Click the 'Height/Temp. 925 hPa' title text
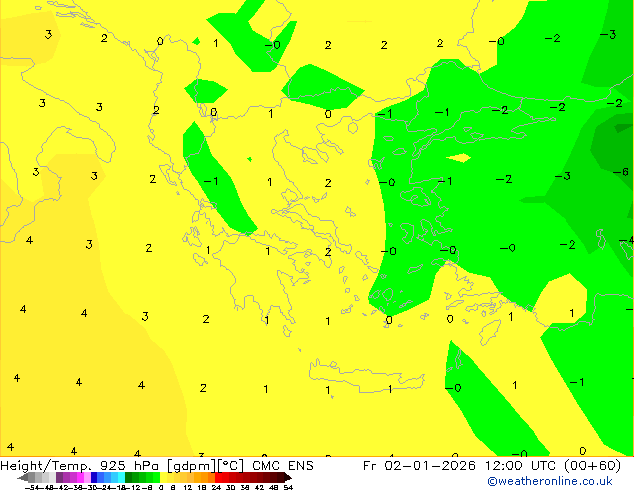The width and height of the screenshot is (634, 490). (79, 466)
